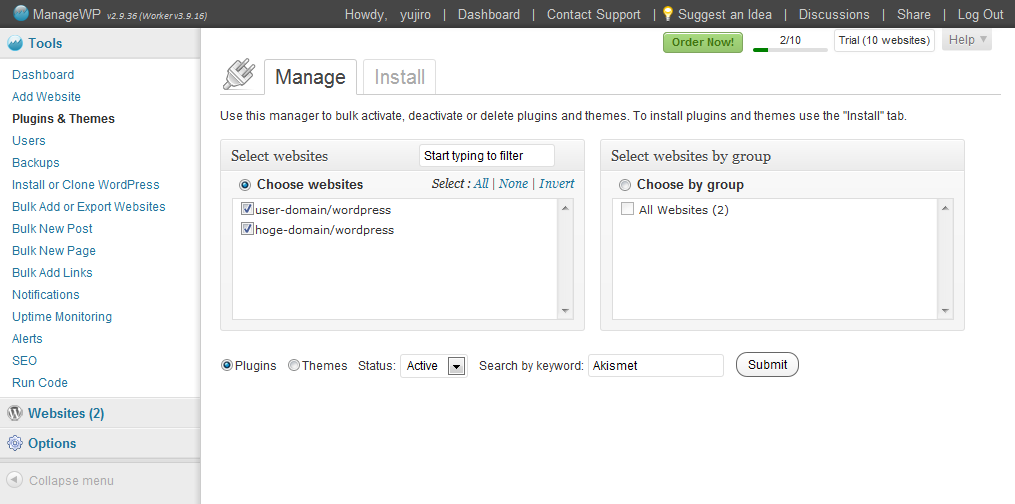Viewport: 1015px width, 504px height.
Task: Uncheck the user-domain/wordpress checkbox
Action: [247, 209]
